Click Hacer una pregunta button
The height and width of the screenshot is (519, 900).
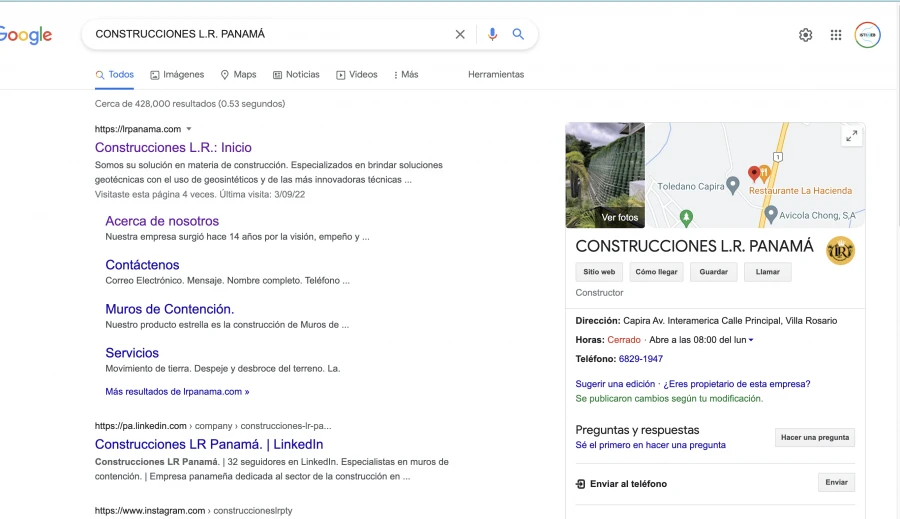point(814,437)
